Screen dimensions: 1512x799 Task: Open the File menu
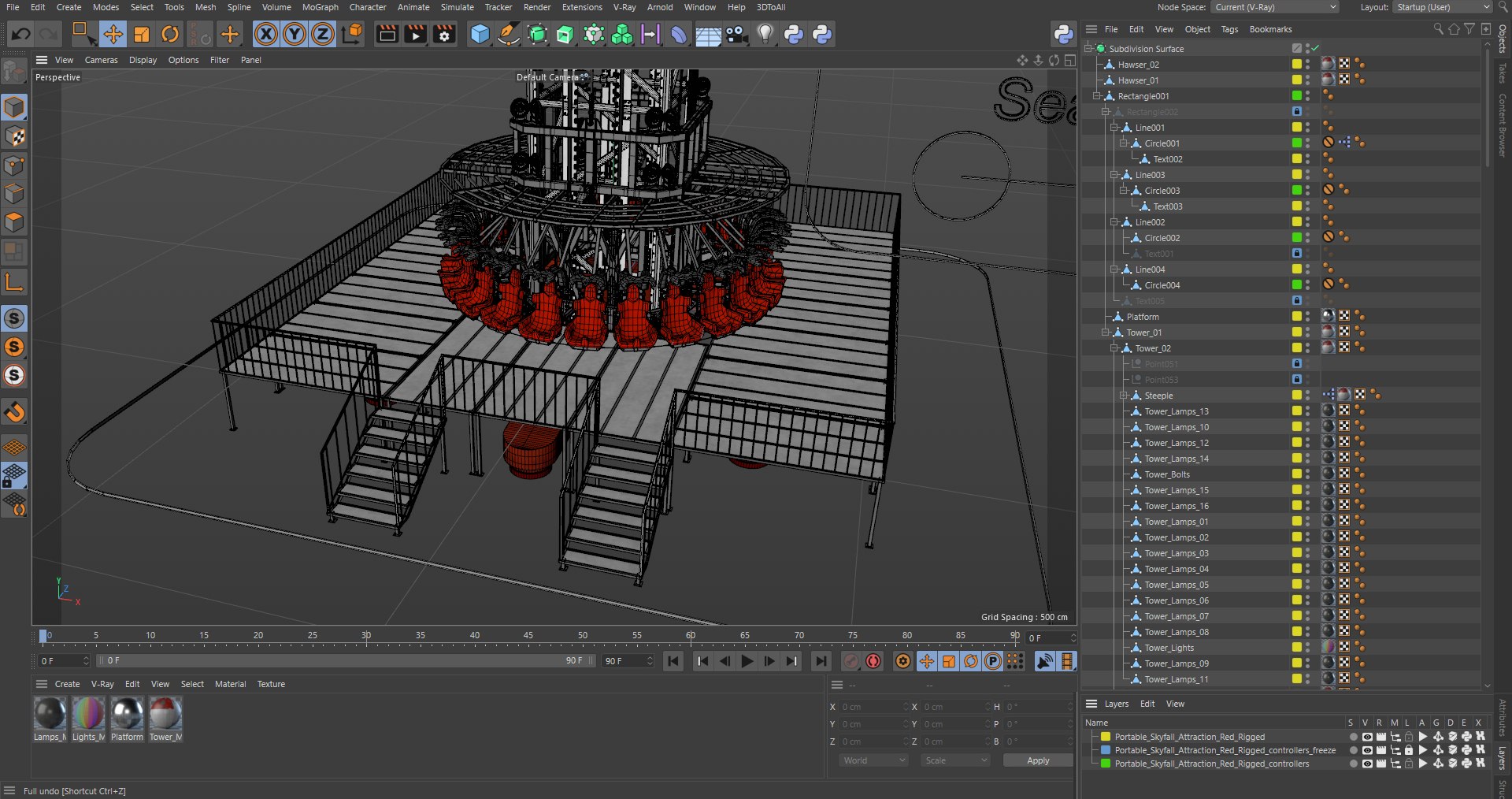coord(13,7)
